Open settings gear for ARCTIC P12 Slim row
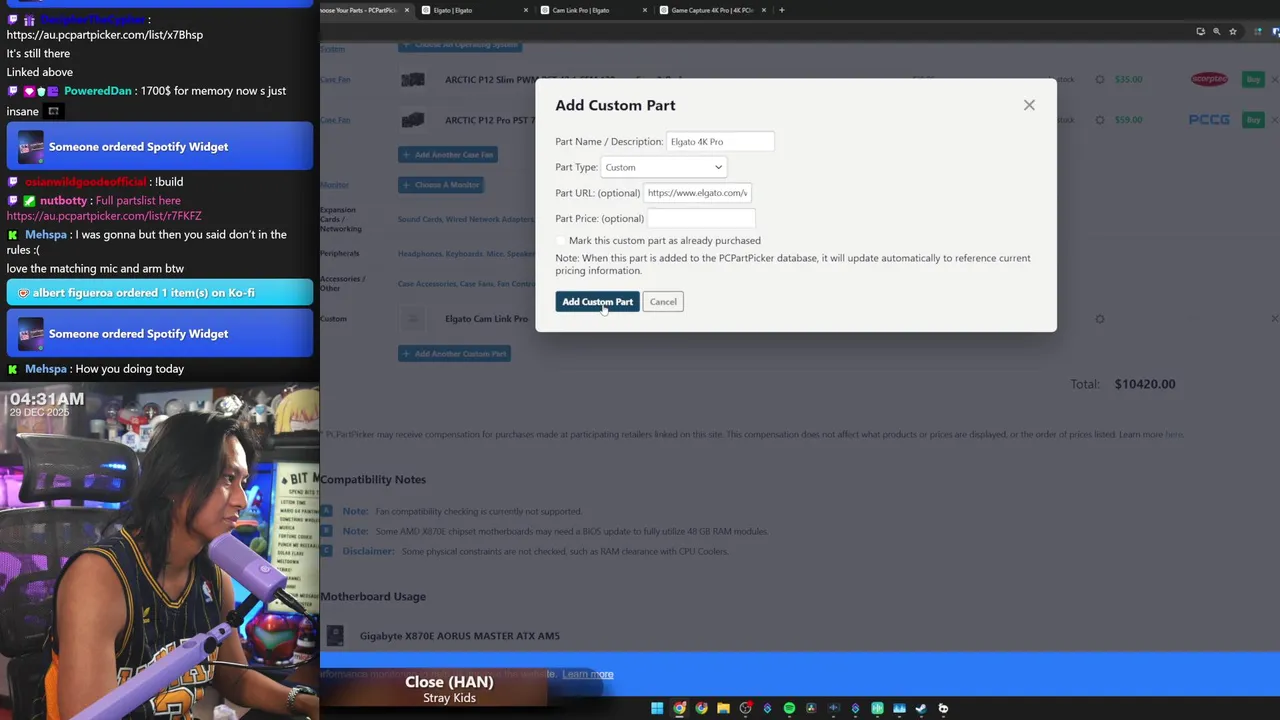The image size is (1280, 720). click(x=1100, y=79)
